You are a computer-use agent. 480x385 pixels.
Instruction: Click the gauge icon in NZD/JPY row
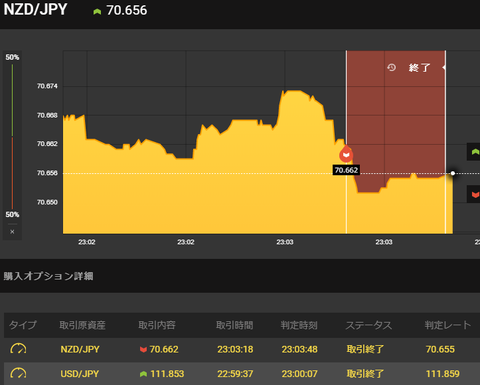pos(18,349)
